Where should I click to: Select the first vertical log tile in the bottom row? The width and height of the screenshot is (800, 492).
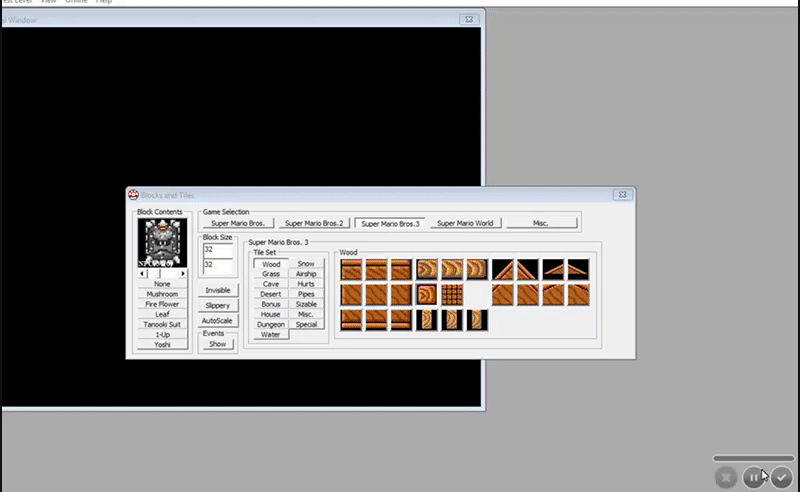coord(427,320)
